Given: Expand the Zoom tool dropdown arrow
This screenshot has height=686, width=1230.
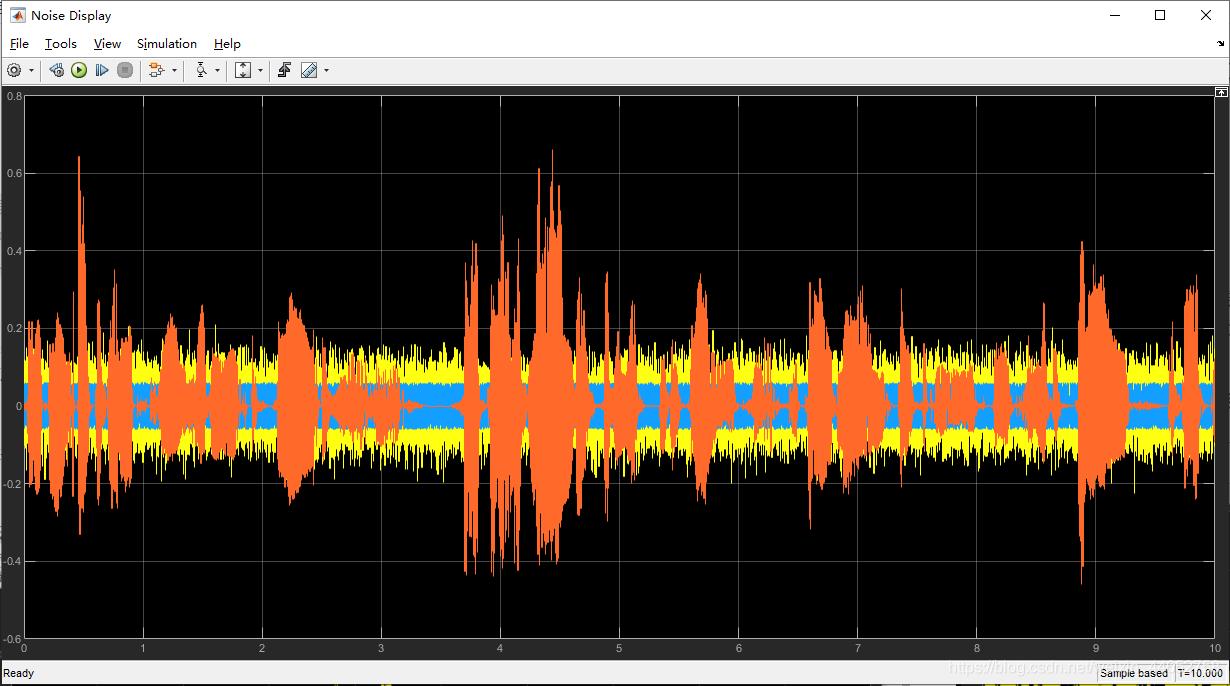Looking at the screenshot, I should point(217,70).
